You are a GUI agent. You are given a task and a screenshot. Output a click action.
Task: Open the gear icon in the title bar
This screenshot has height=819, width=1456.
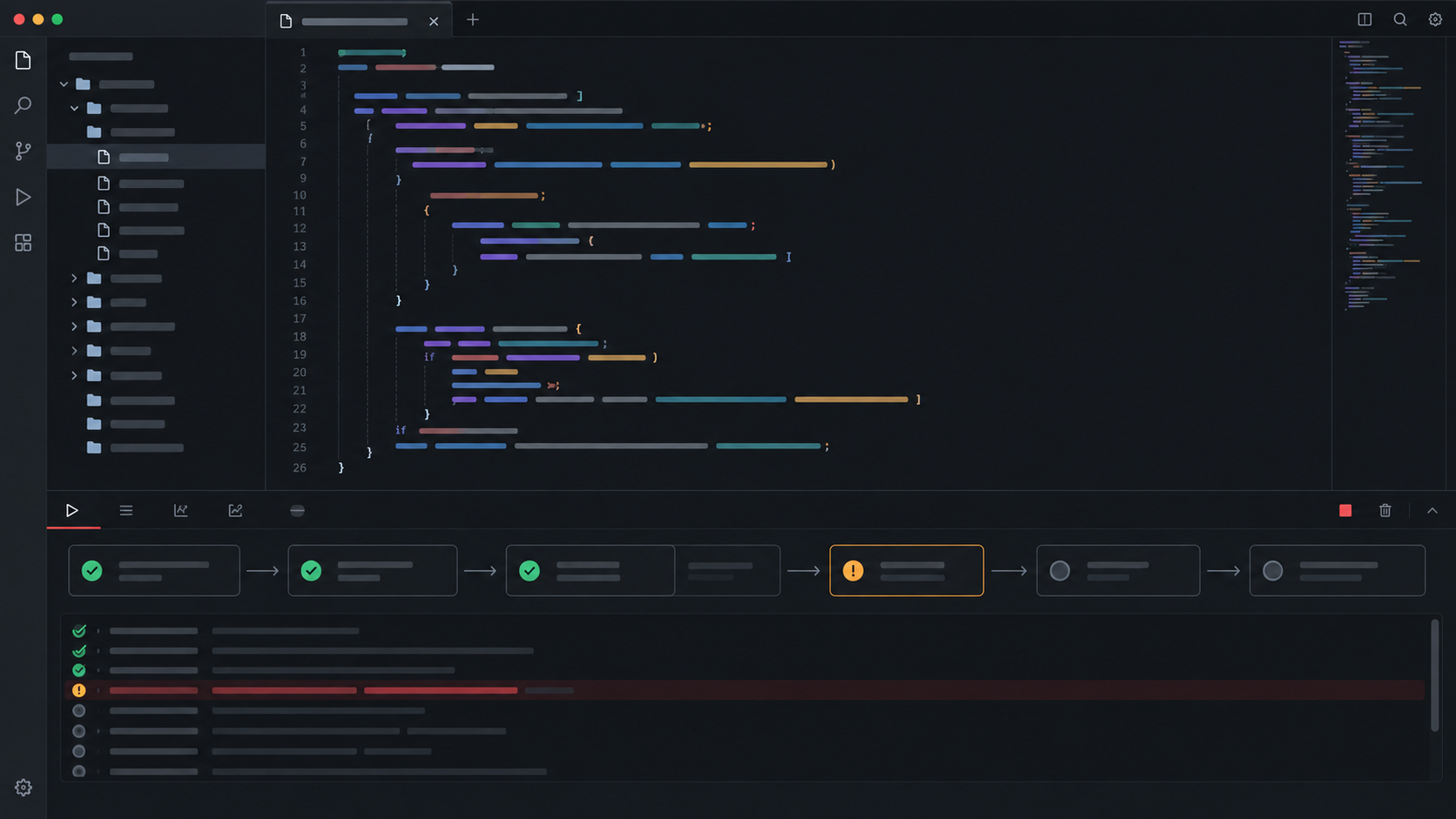[1435, 19]
